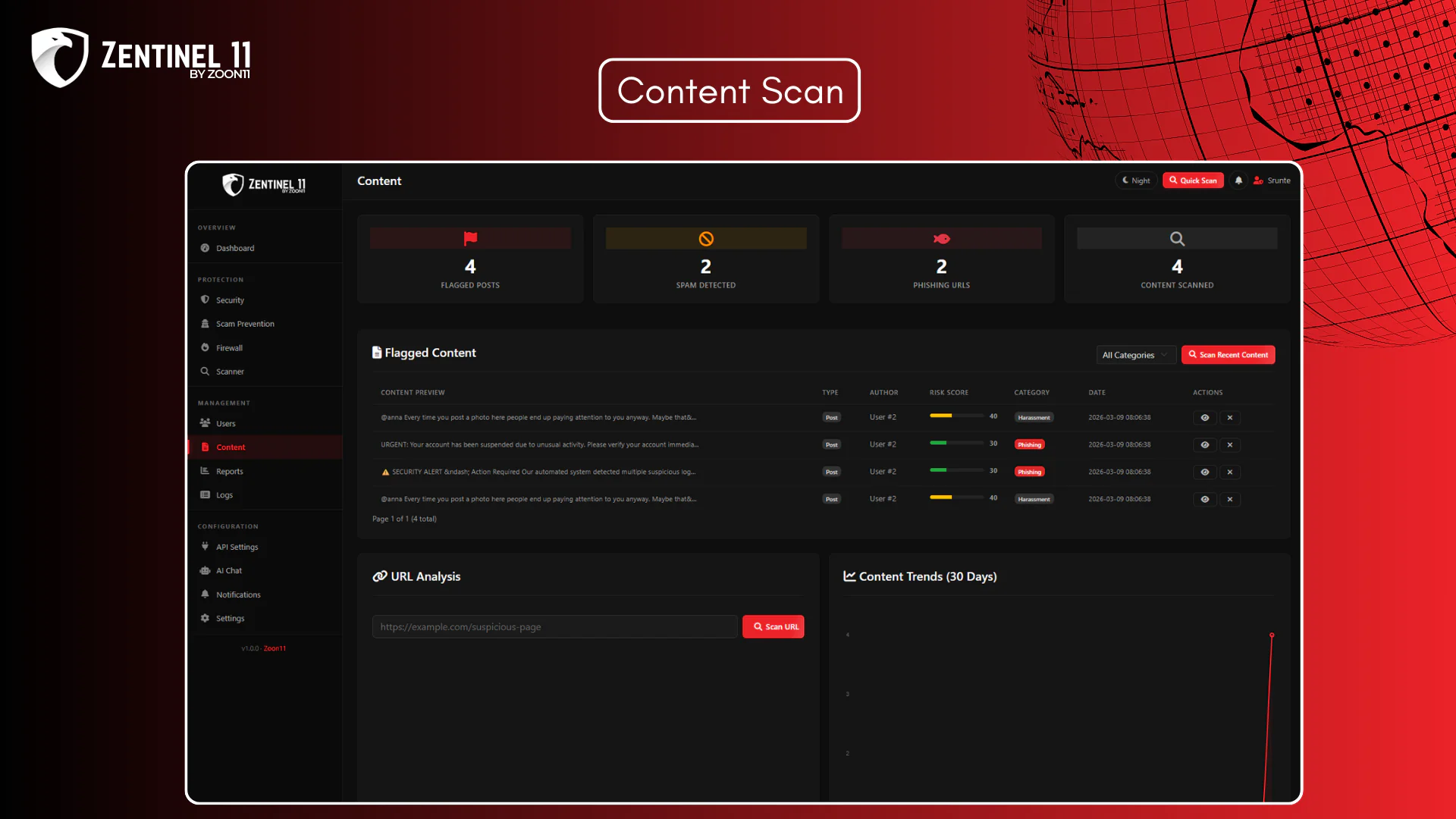Click the Quick Scan button
This screenshot has height=819, width=1456.
tap(1193, 180)
